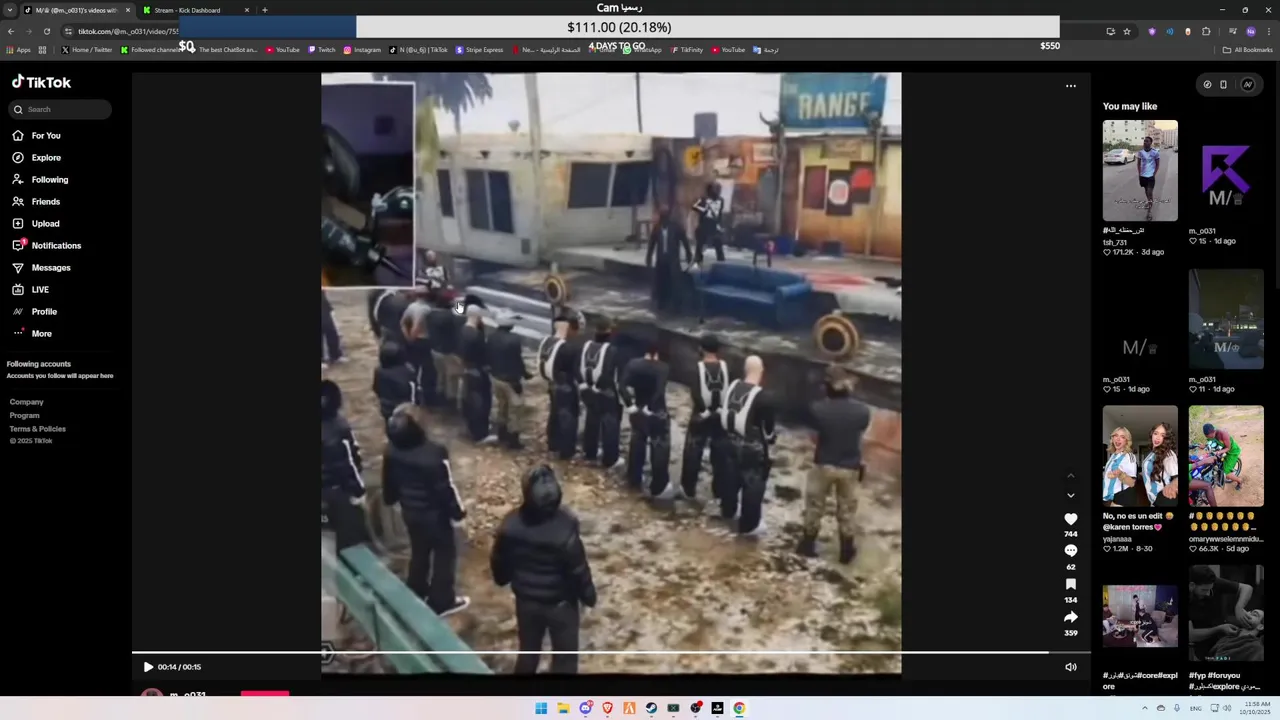The width and height of the screenshot is (1280, 720).
Task: Open Brave browser from taskbar
Action: coord(607,708)
